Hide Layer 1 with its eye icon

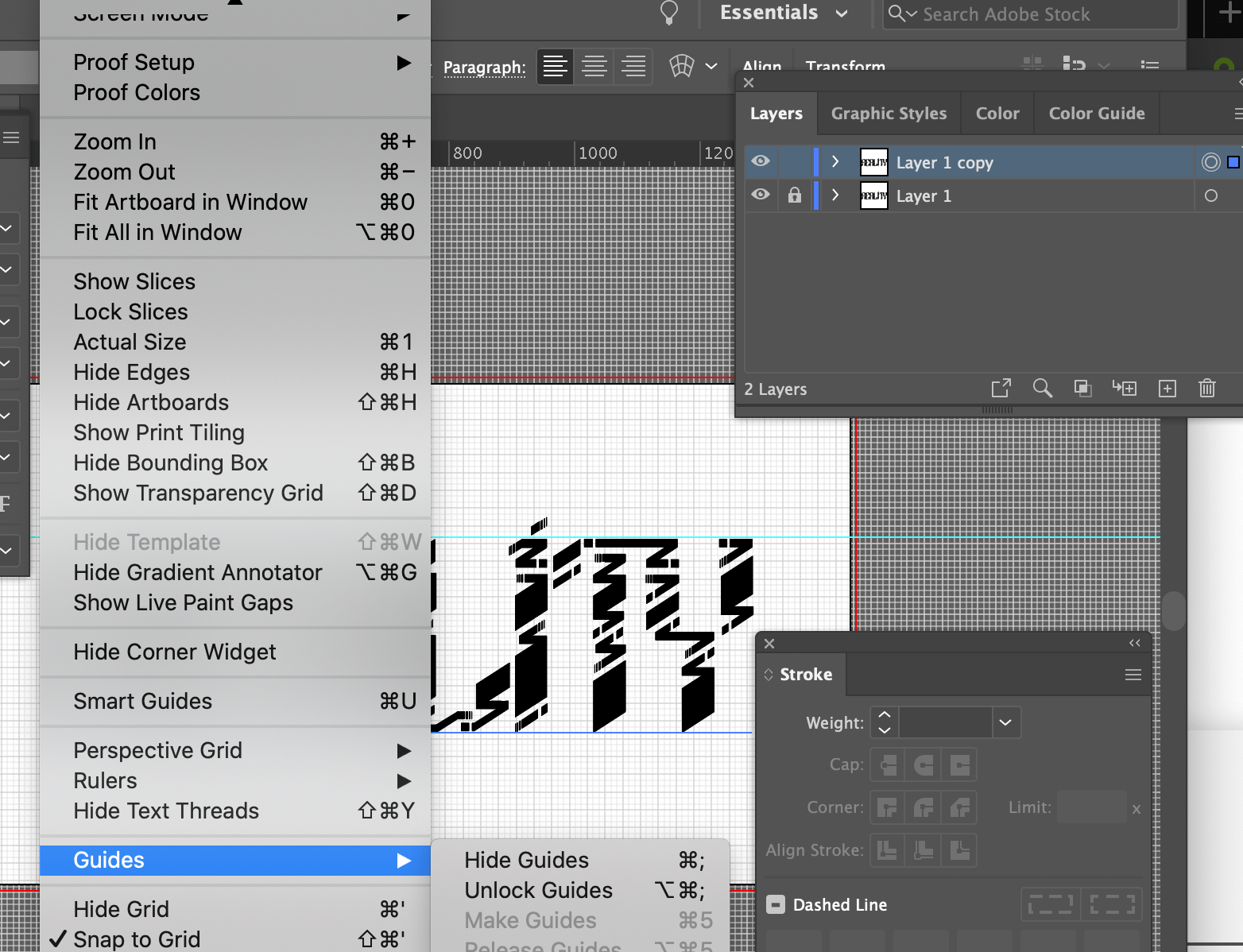pyautogui.click(x=760, y=195)
